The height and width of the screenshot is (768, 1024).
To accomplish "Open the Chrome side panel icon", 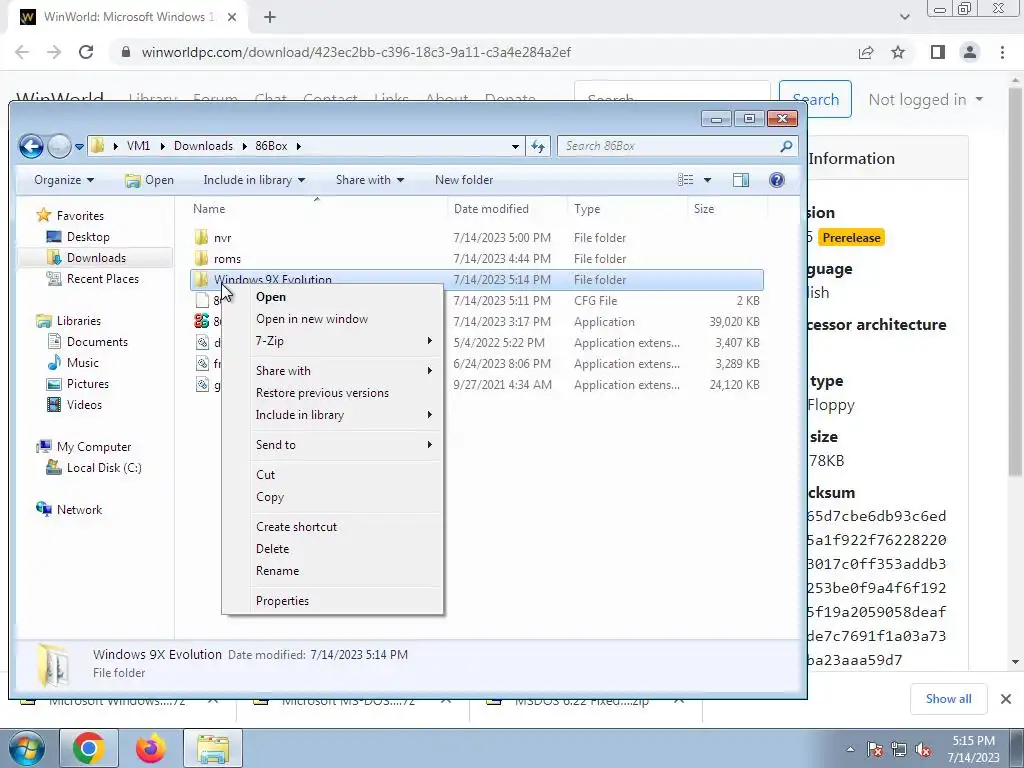I will click(x=938, y=52).
